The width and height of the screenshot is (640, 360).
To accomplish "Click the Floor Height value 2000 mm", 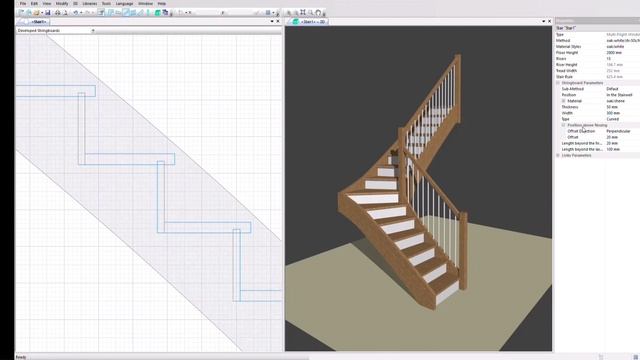I will tap(614, 53).
